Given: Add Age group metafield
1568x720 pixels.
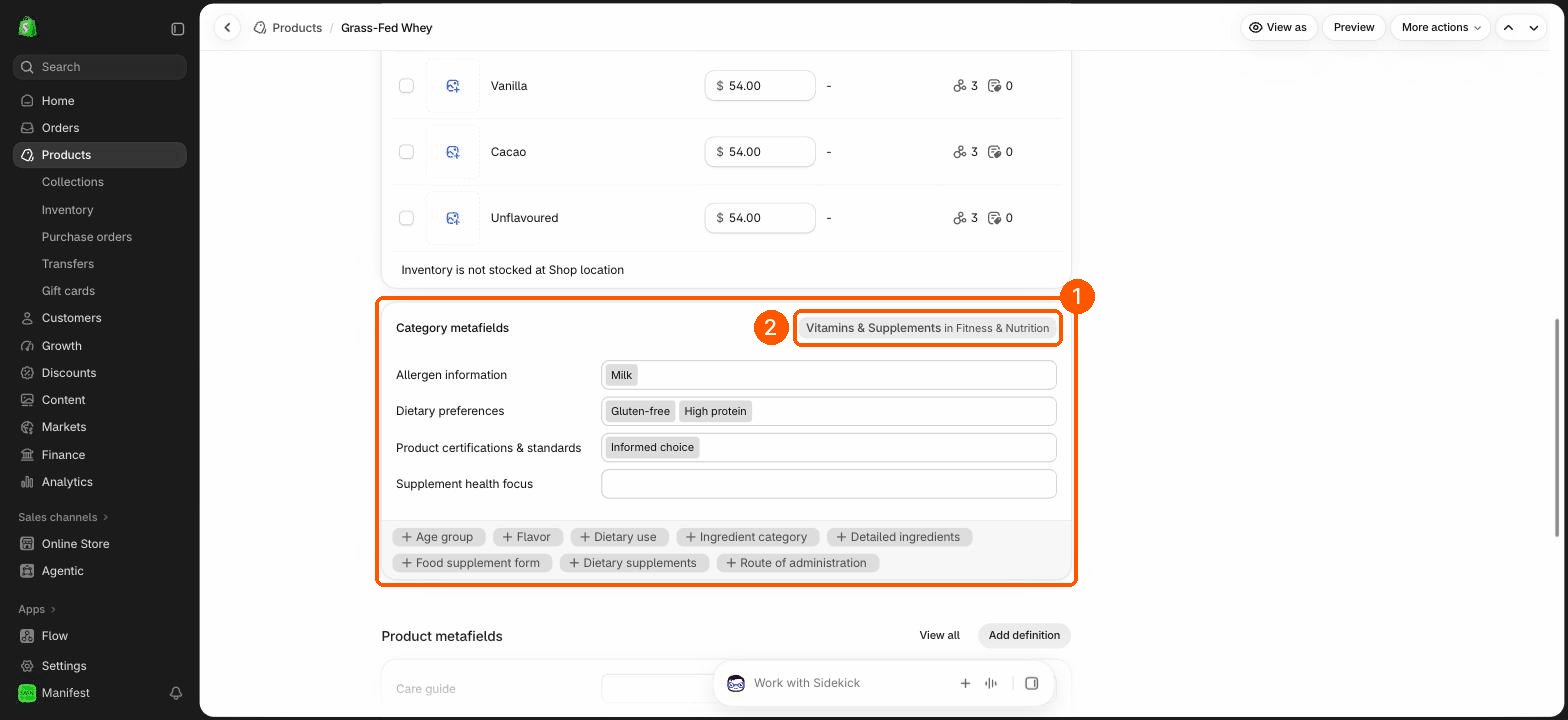Looking at the screenshot, I should point(438,537).
